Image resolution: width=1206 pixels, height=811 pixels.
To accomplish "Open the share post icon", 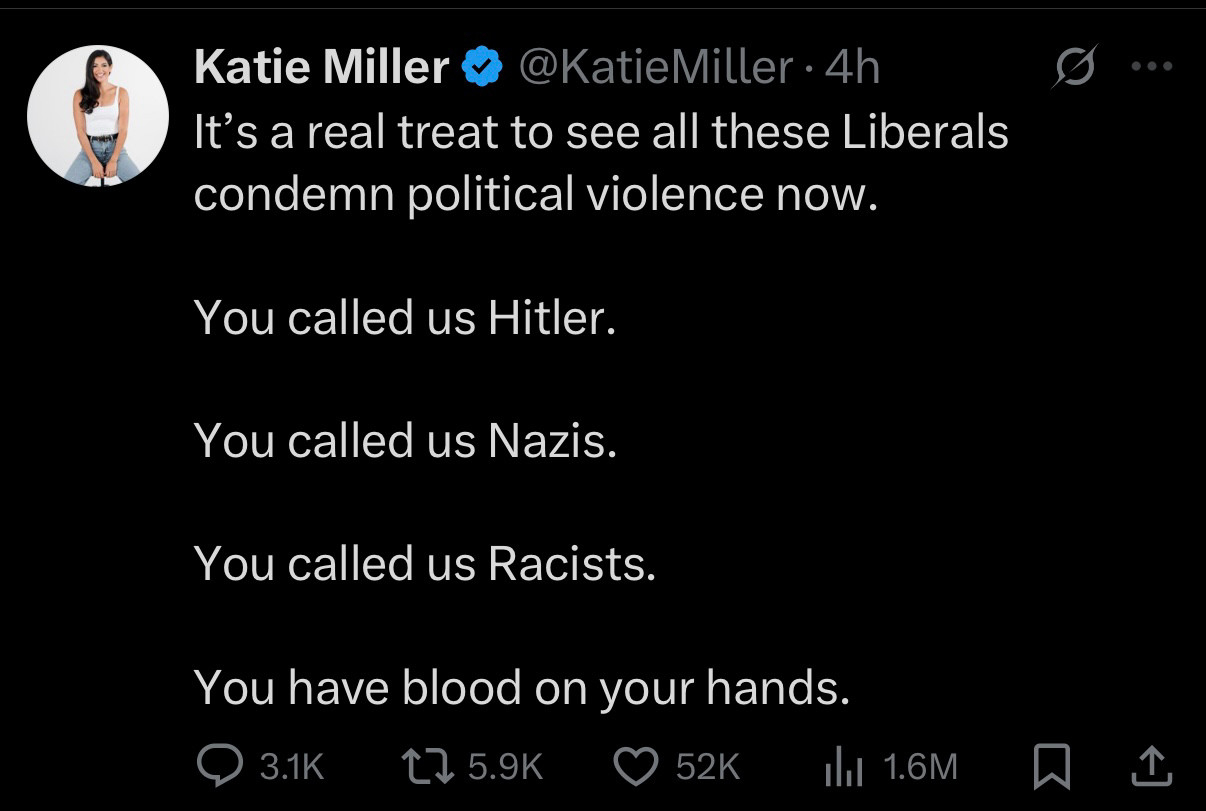I will 1151,765.
